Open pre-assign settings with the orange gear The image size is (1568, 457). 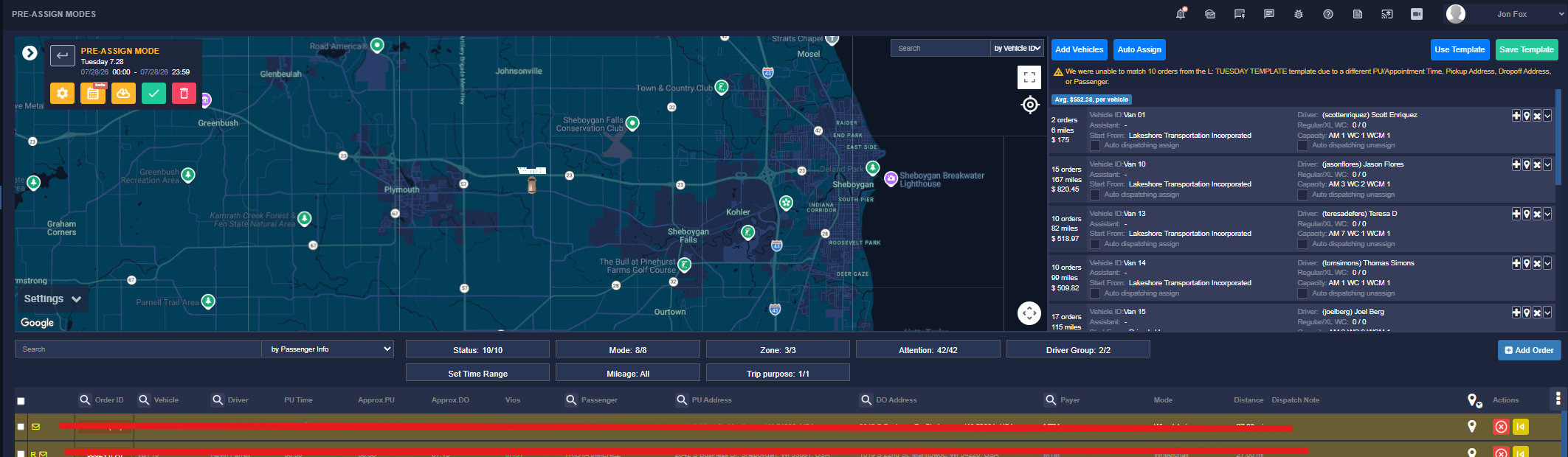[62, 94]
